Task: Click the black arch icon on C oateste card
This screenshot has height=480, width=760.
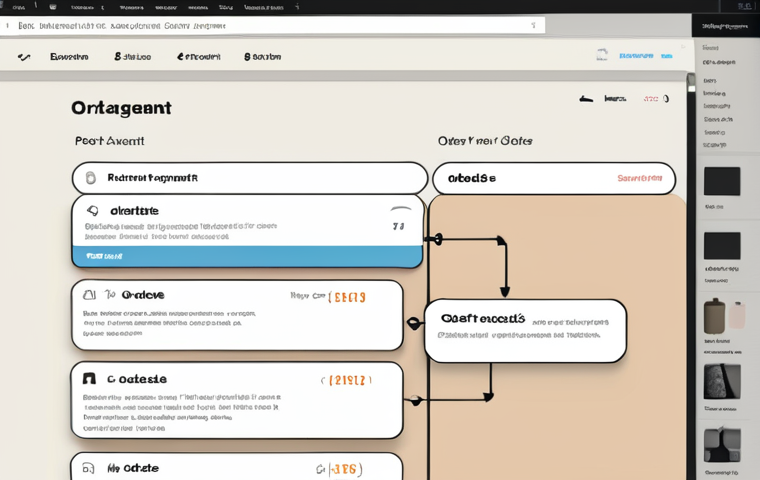Action: tap(89, 379)
